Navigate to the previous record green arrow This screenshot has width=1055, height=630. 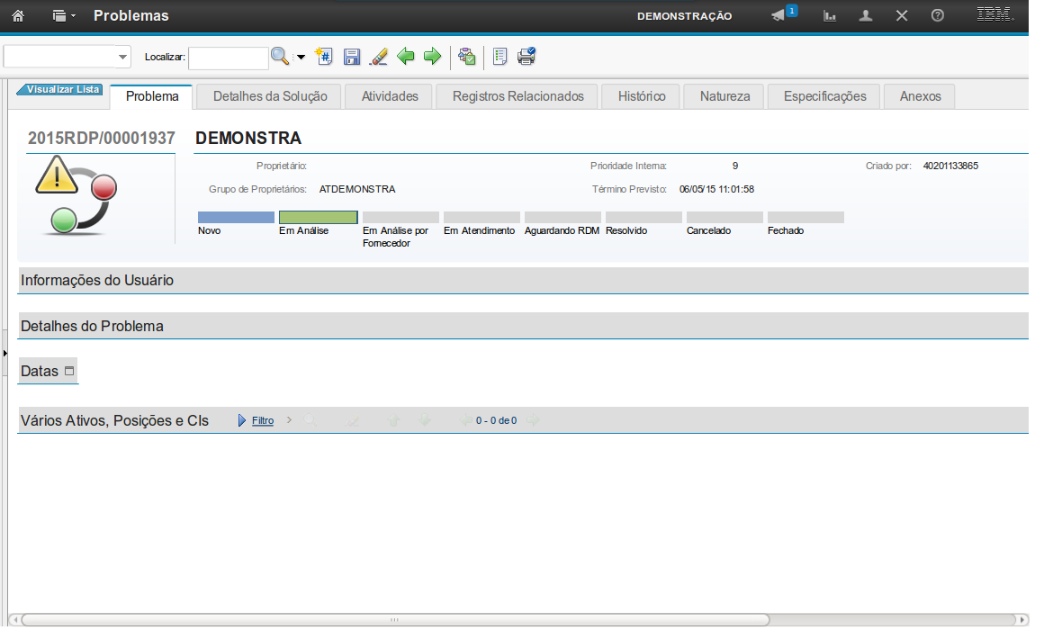coord(405,57)
